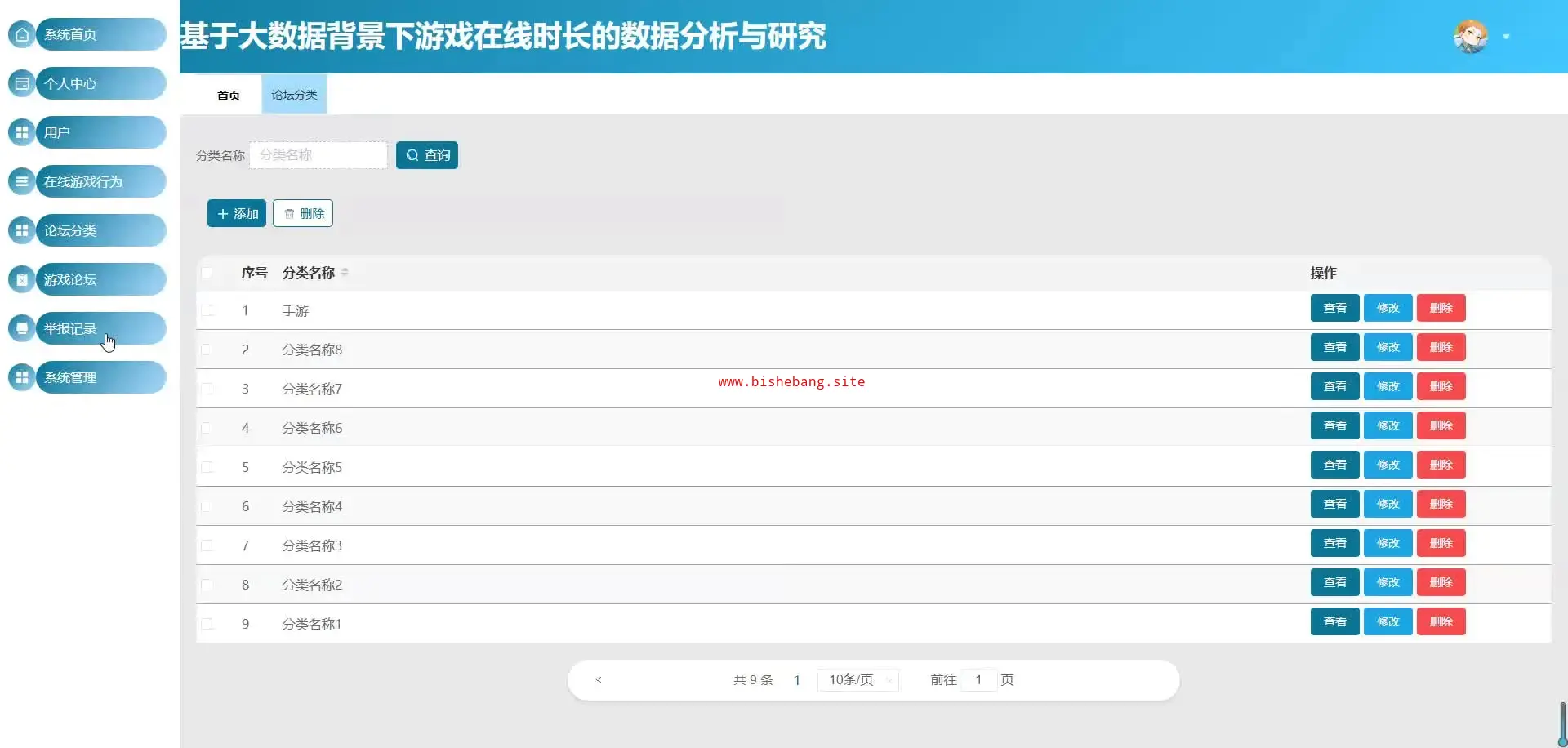Click the 分类名称 column header label
This screenshot has width=1568, height=748.
click(309, 273)
